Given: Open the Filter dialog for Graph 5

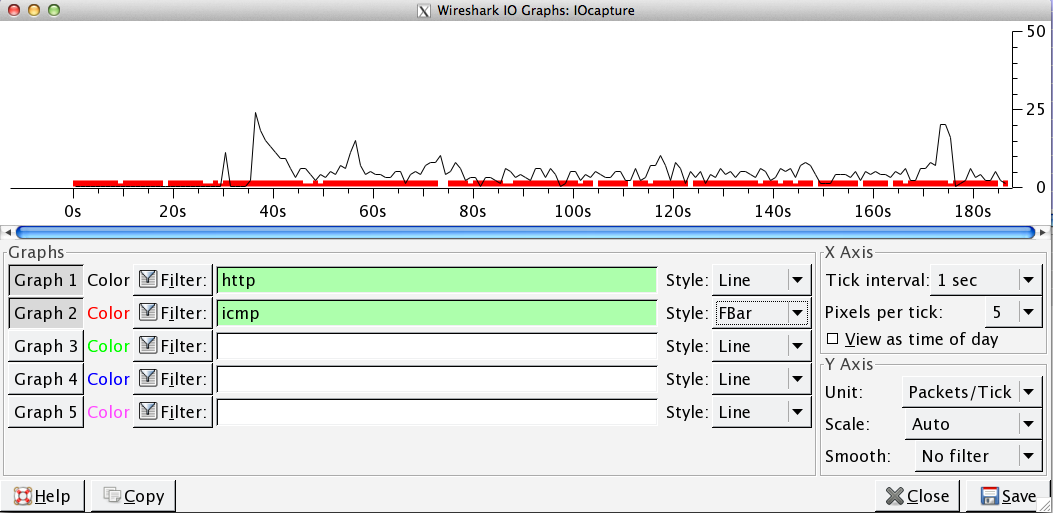Looking at the screenshot, I should tap(173, 412).
